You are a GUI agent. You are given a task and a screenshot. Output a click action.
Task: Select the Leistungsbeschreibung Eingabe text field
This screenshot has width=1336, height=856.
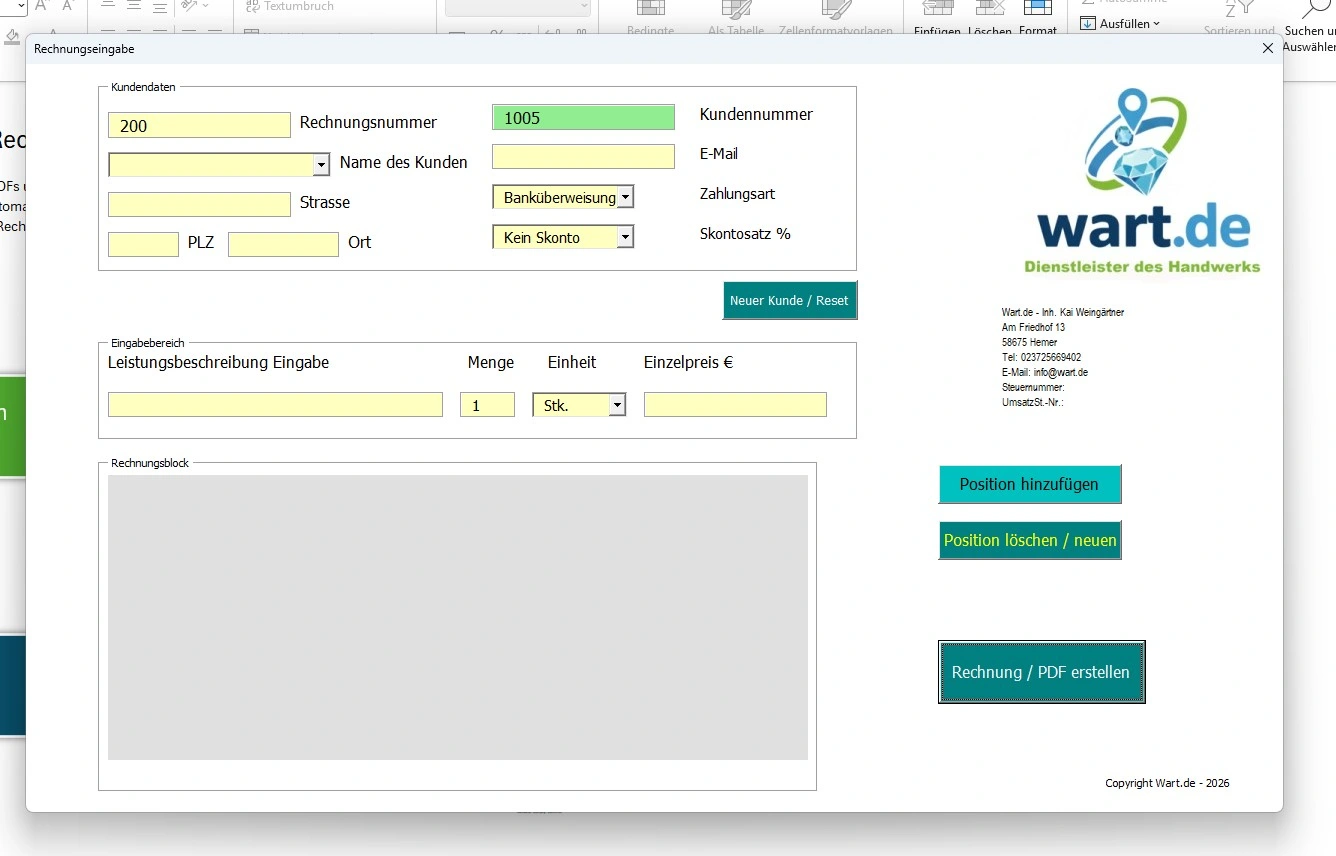275,405
